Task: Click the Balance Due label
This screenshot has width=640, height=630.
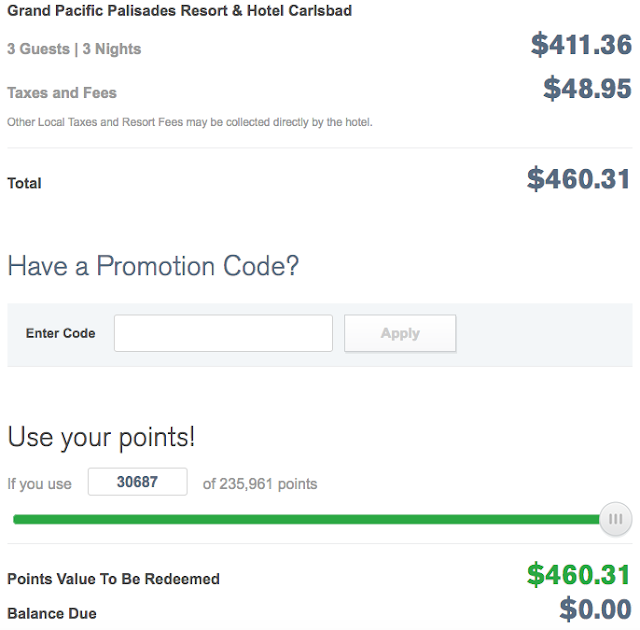Action: pyautogui.click(x=52, y=613)
